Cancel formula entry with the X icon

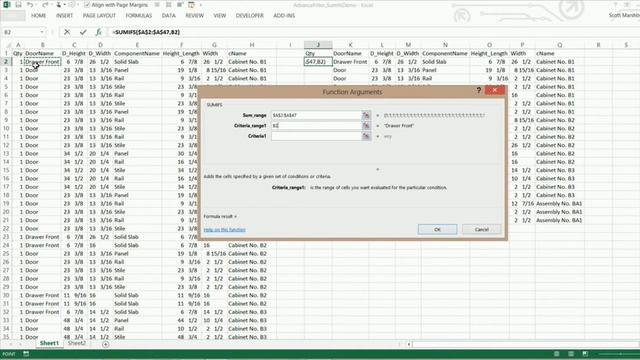click(x=67, y=32)
